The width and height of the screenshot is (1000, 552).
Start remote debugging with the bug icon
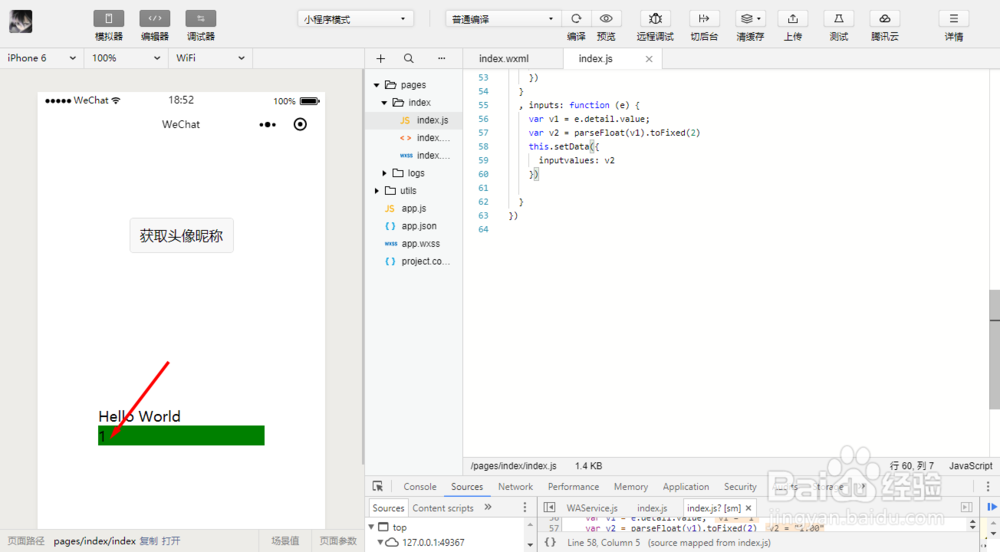tap(655, 18)
